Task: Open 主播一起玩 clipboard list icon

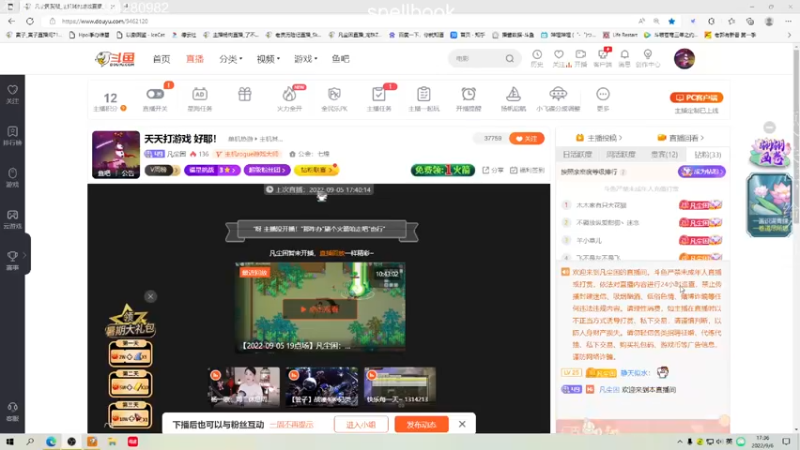Action: 423,94
